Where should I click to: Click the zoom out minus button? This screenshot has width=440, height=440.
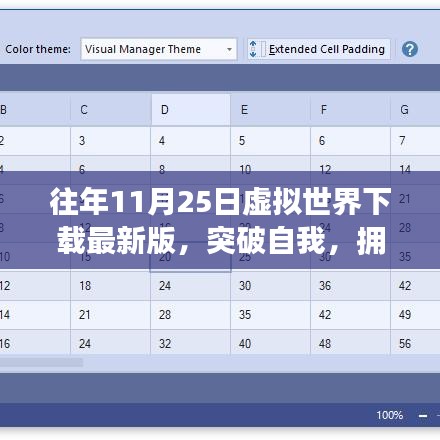click(423, 415)
